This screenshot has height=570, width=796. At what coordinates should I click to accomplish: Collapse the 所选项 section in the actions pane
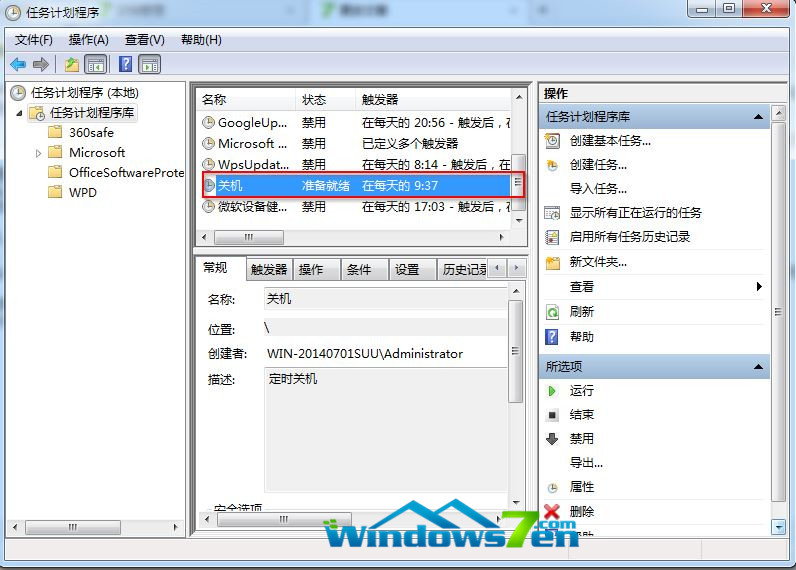coord(759,367)
